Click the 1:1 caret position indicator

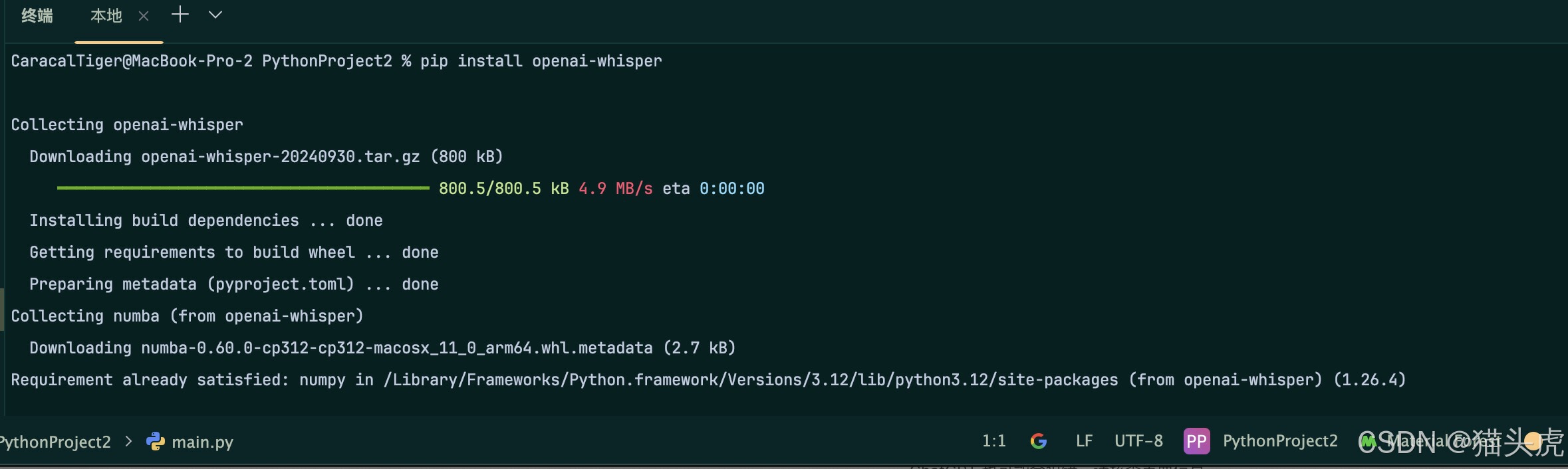[x=993, y=440]
